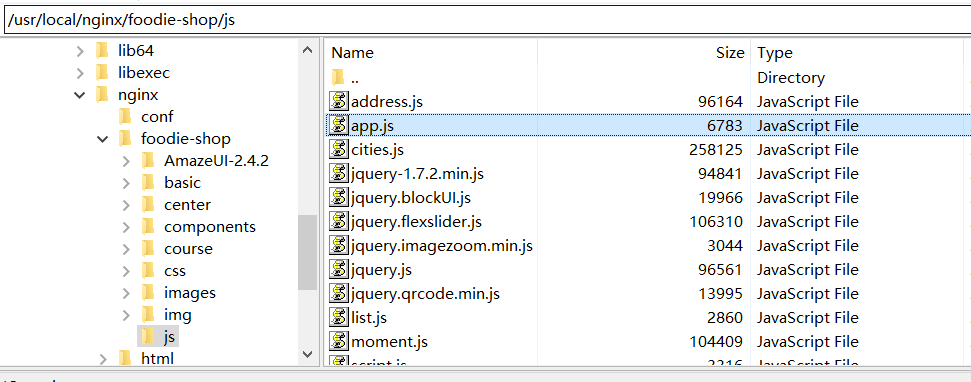The height and width of the screenshot is (382, 971).
Task: Select the html folder label in tree
Action: pyautogui.click(x=157, y=358)
